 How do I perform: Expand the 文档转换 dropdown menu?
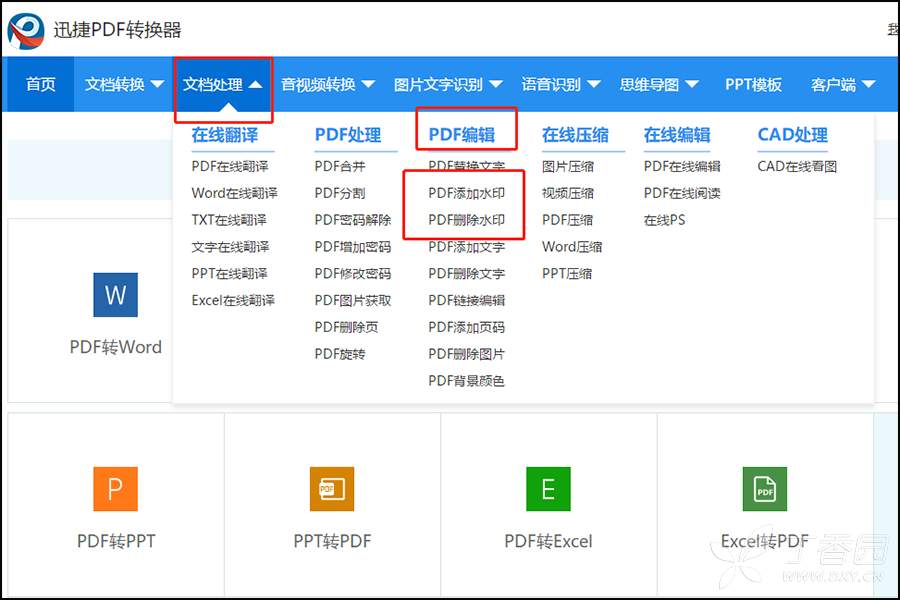pos(124,84)
